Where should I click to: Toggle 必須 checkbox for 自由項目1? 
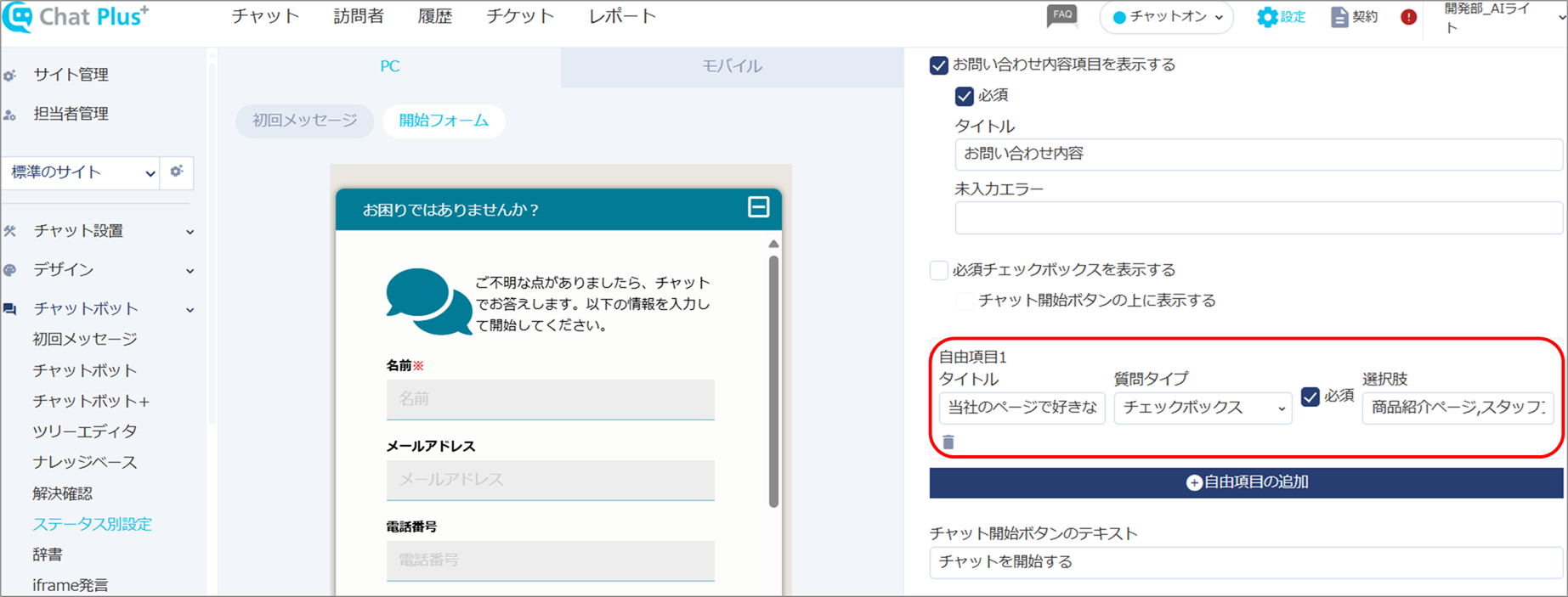1310,397
